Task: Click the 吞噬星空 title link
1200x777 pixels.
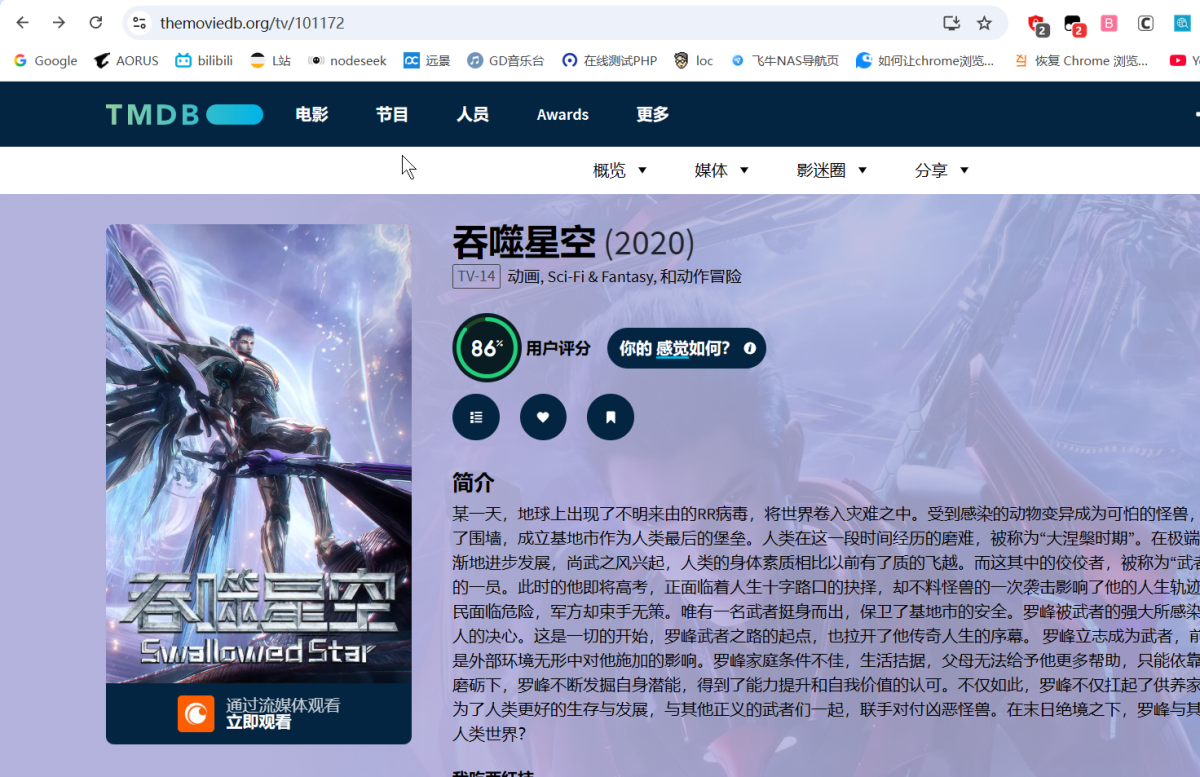Action: pyautogui.click(x=524, y=242)
